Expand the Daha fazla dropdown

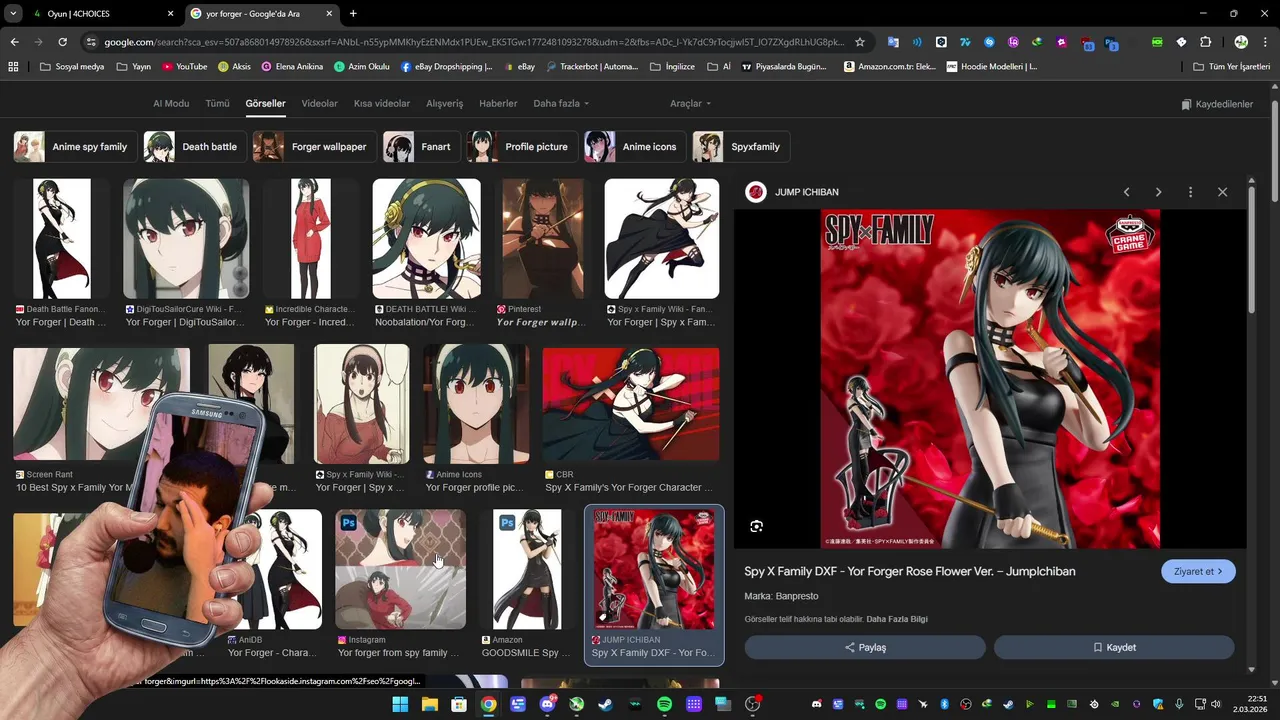coord(561,104)
